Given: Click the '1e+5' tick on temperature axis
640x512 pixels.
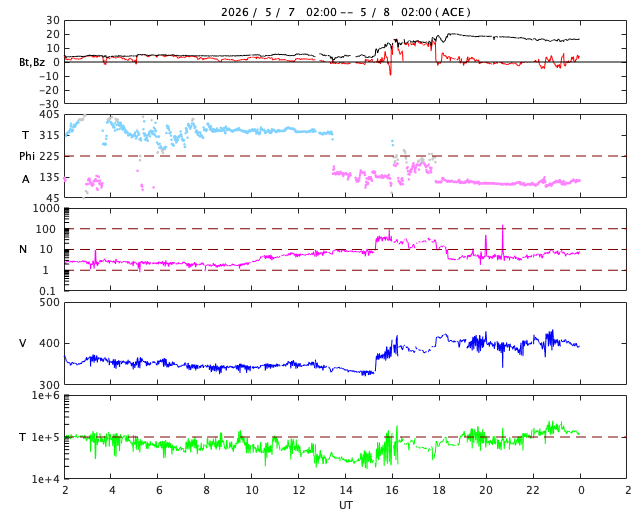Looking at the screenshot, I should [x=46, y=437].
